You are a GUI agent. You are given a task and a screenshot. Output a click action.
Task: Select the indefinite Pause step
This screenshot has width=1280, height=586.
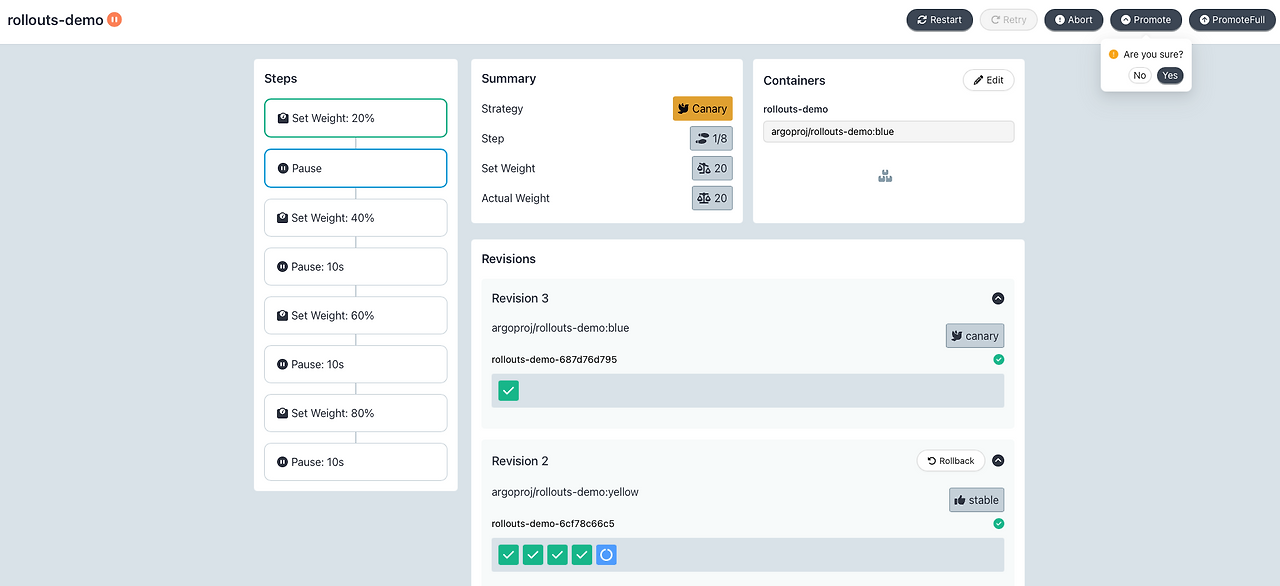coord(355,168)
